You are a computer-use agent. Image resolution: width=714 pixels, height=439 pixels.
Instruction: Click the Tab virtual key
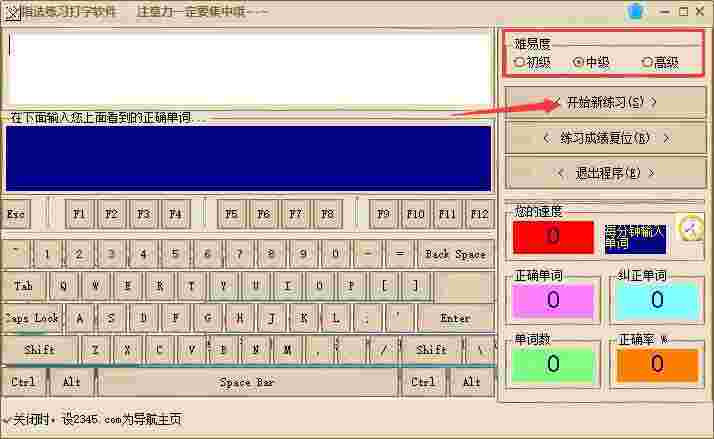click(x=23, y=286)
